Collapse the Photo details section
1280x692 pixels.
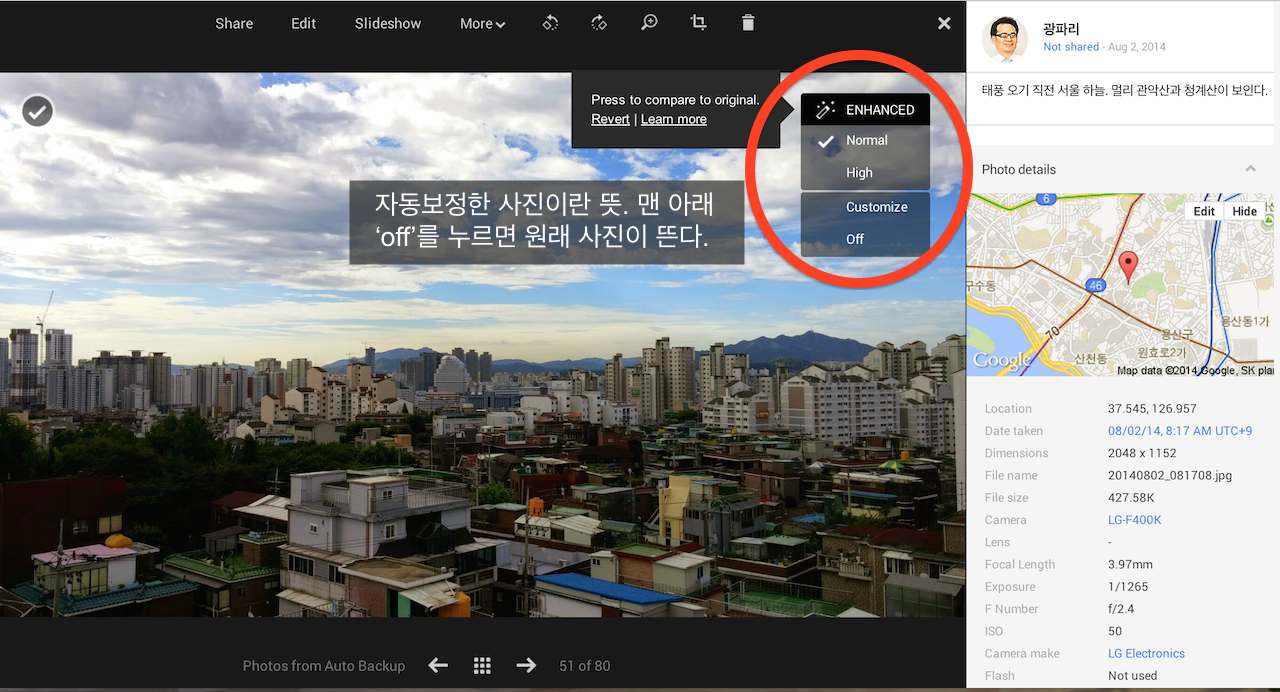tap(1250, 169)
